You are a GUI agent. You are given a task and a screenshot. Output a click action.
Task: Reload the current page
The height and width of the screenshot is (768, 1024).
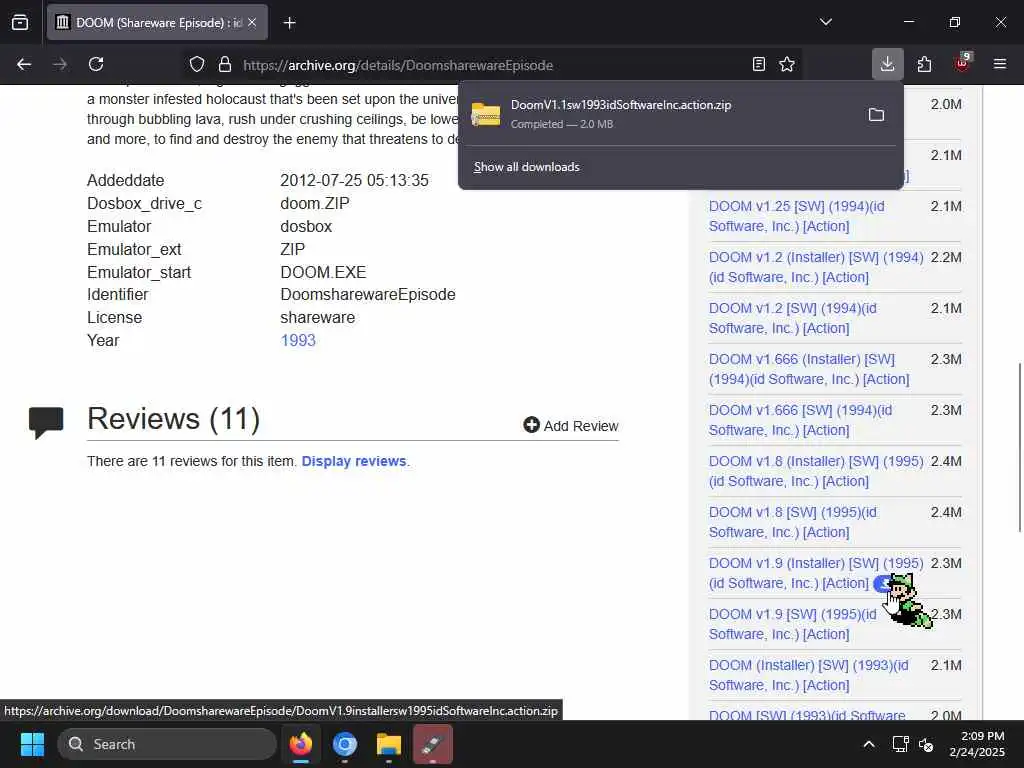tap(96, 64)
